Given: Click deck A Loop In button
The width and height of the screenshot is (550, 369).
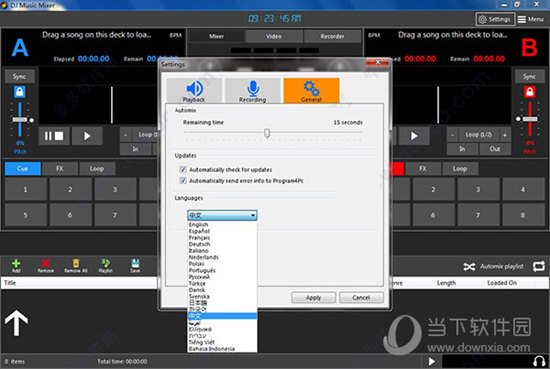Looking at the screenshot, I should (x=135, y=149).
